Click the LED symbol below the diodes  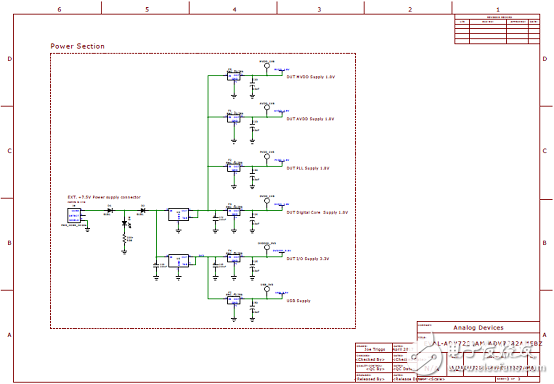pyautogui.click(x=124, y=223)
